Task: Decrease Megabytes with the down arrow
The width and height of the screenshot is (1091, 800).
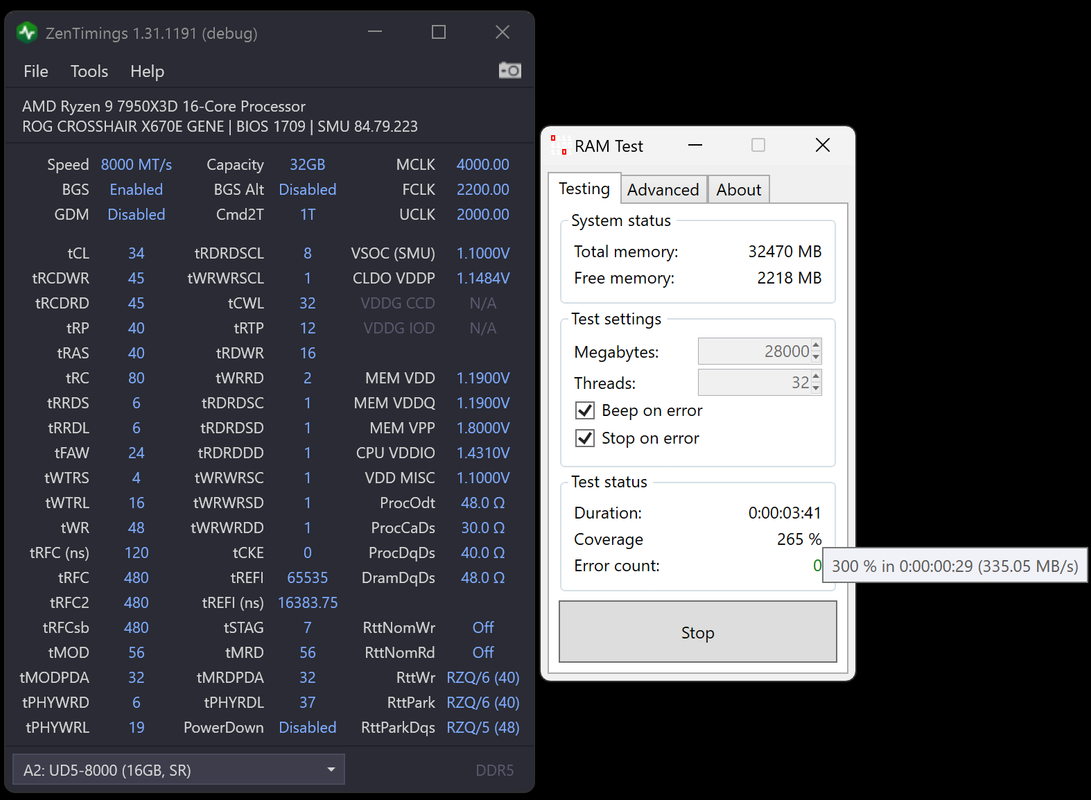Action: pos(816,358)
